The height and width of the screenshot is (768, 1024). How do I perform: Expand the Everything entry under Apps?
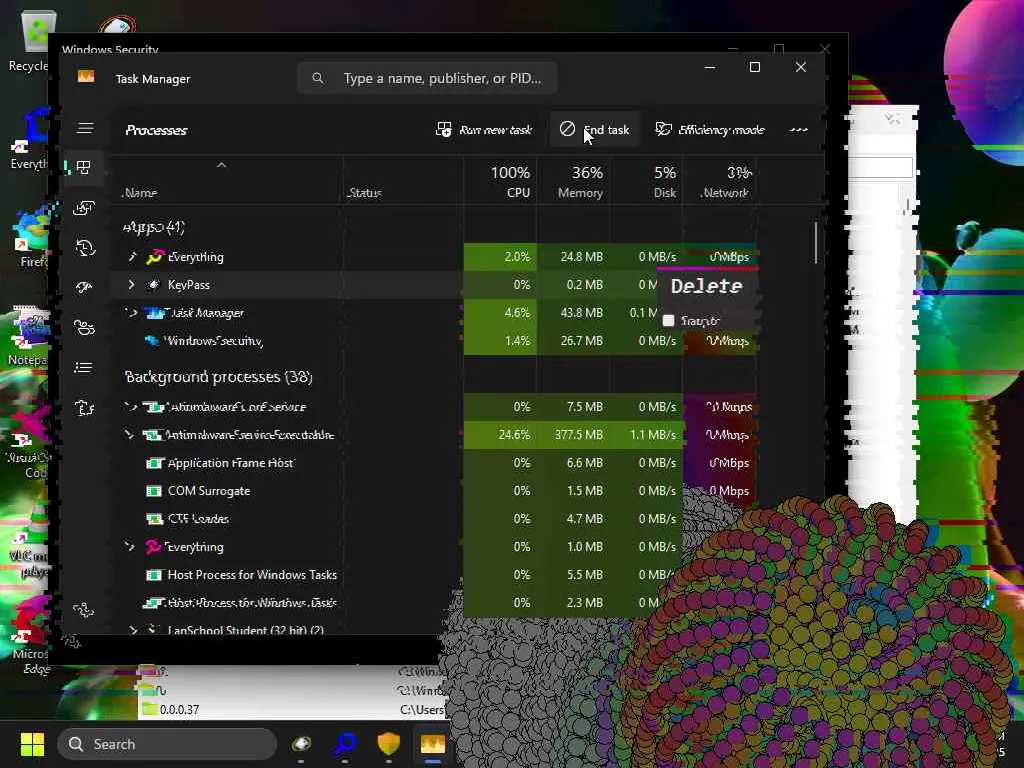click(x=132, y=257)
